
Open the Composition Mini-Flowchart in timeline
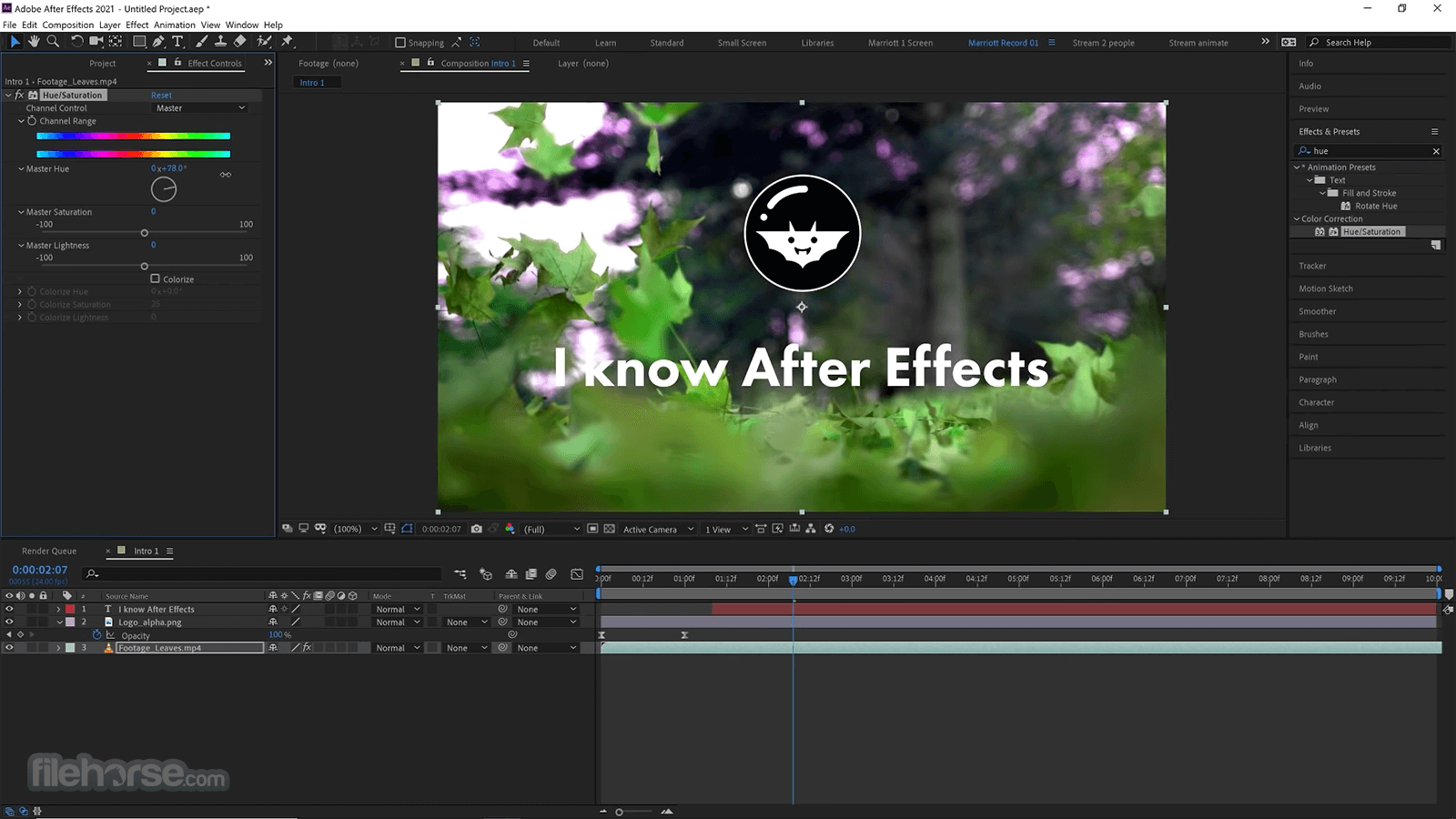pyautogui.click(x=460, y=574)
